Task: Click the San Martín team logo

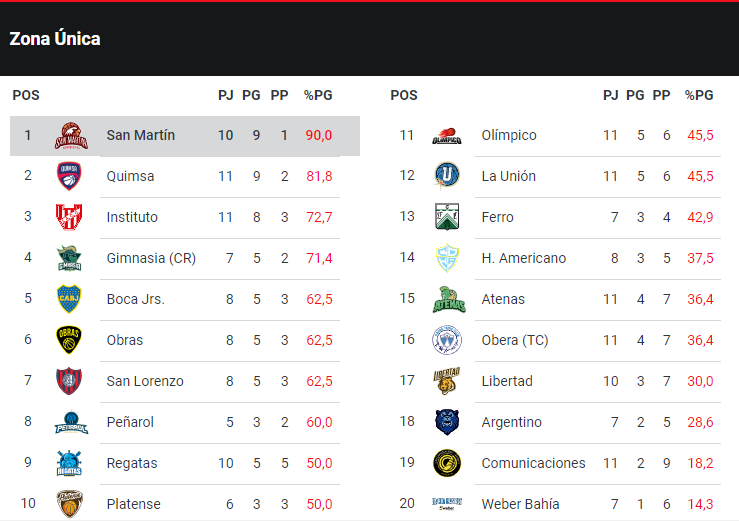Action: (x=70, y=136)
